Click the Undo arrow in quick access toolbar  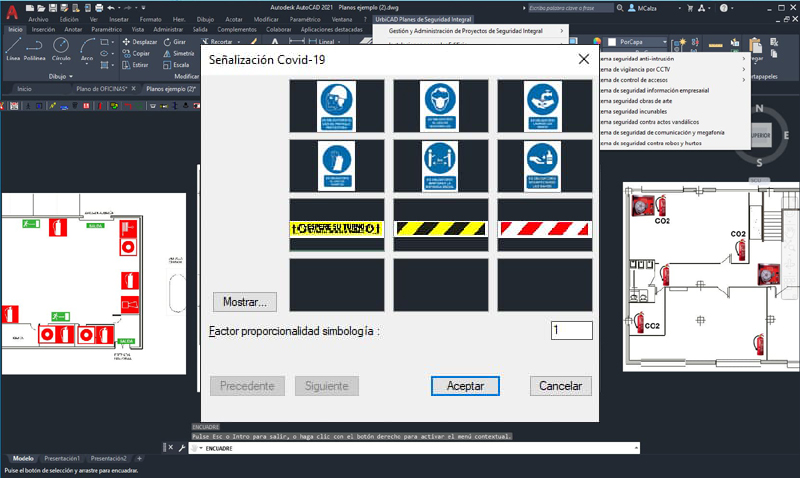[x=111, y=8]
